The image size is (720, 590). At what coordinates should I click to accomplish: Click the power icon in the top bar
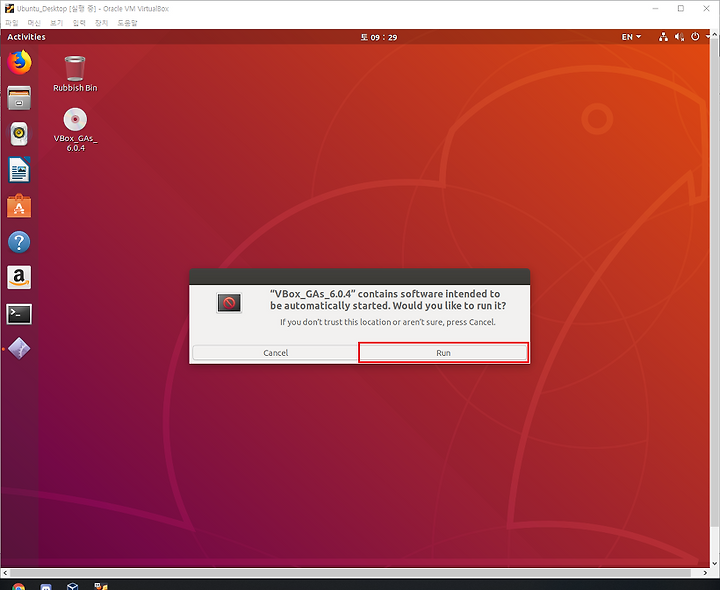(x=695, y=37)
